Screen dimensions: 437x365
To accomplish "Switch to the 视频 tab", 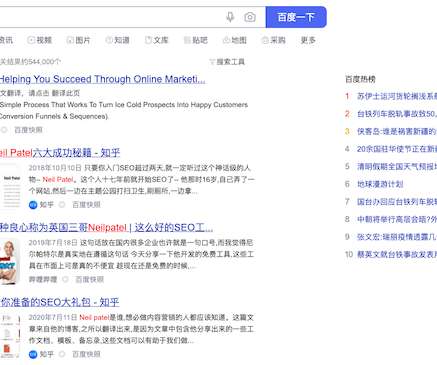I will coord(40,40).
